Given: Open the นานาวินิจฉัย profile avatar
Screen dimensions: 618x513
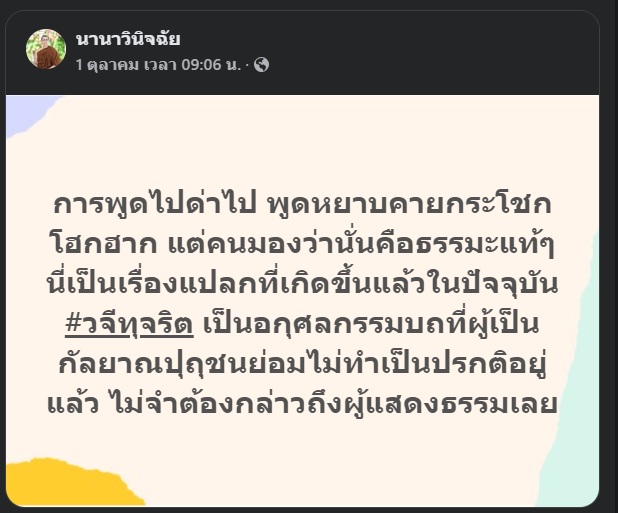Looking at the screenshot, I should [46, 49].
